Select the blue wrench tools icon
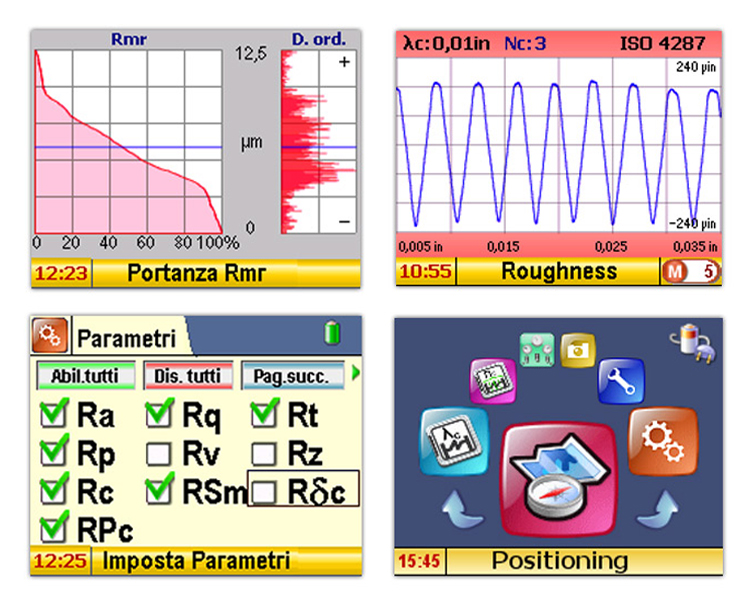The image size is (754, 600). (615, 380)
